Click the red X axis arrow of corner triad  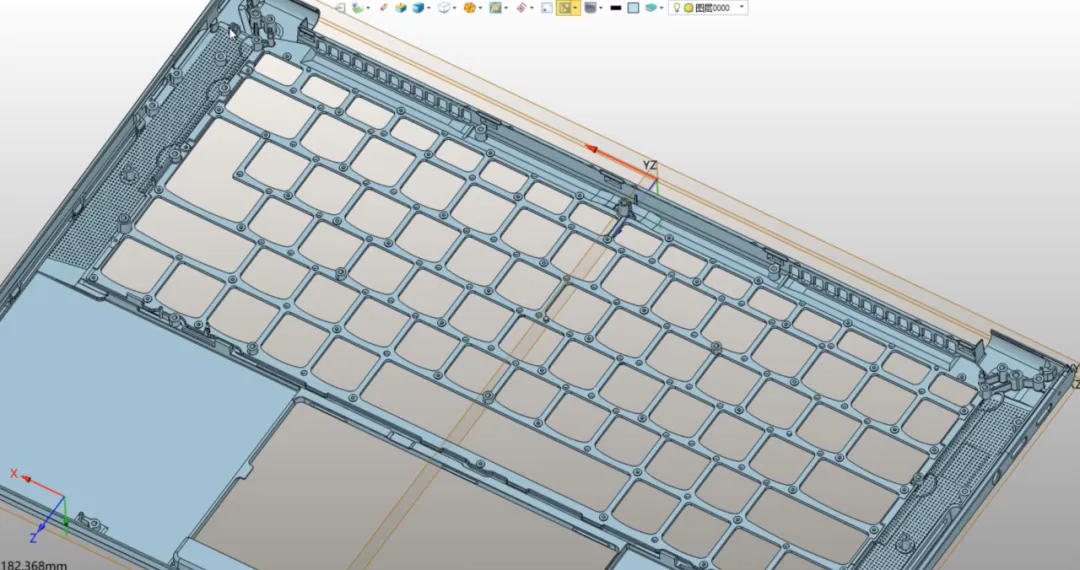(x=43, y=486)
